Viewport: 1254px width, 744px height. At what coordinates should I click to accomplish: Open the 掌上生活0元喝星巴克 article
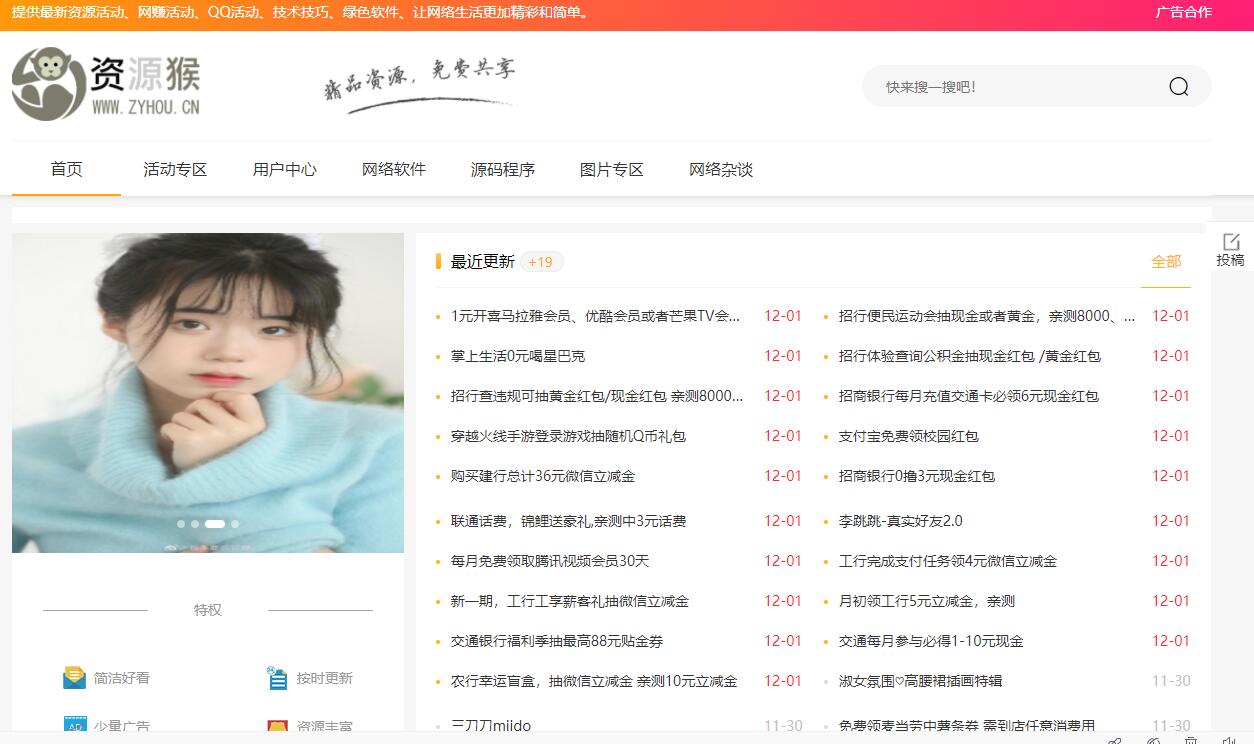tap(518, 356)
